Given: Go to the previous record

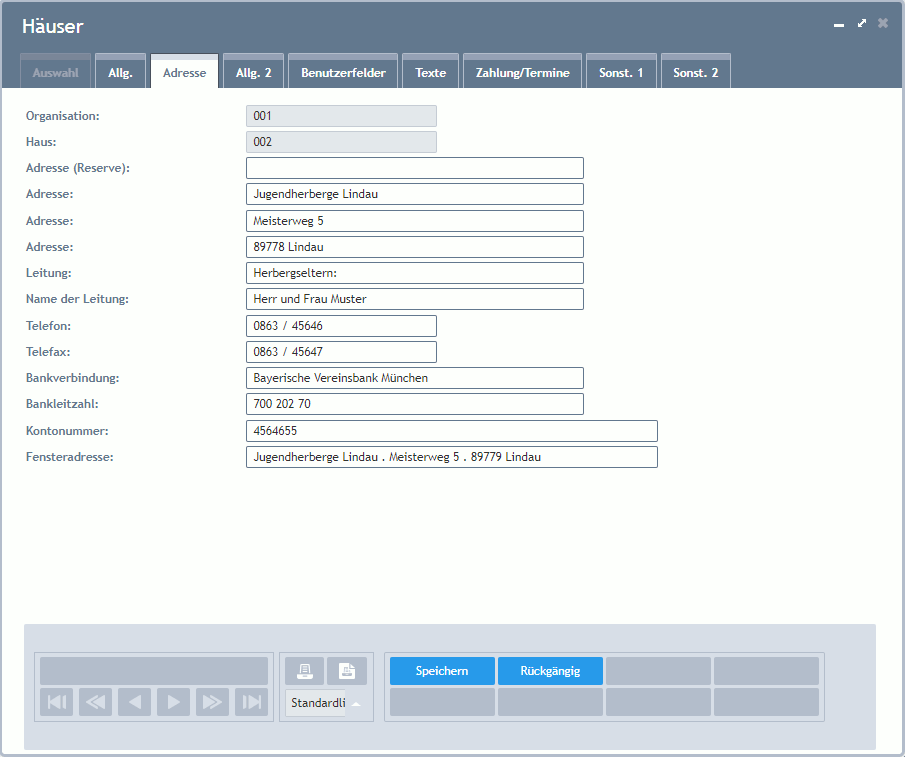Looking at the screenshot, I should [x=134, y=702].
